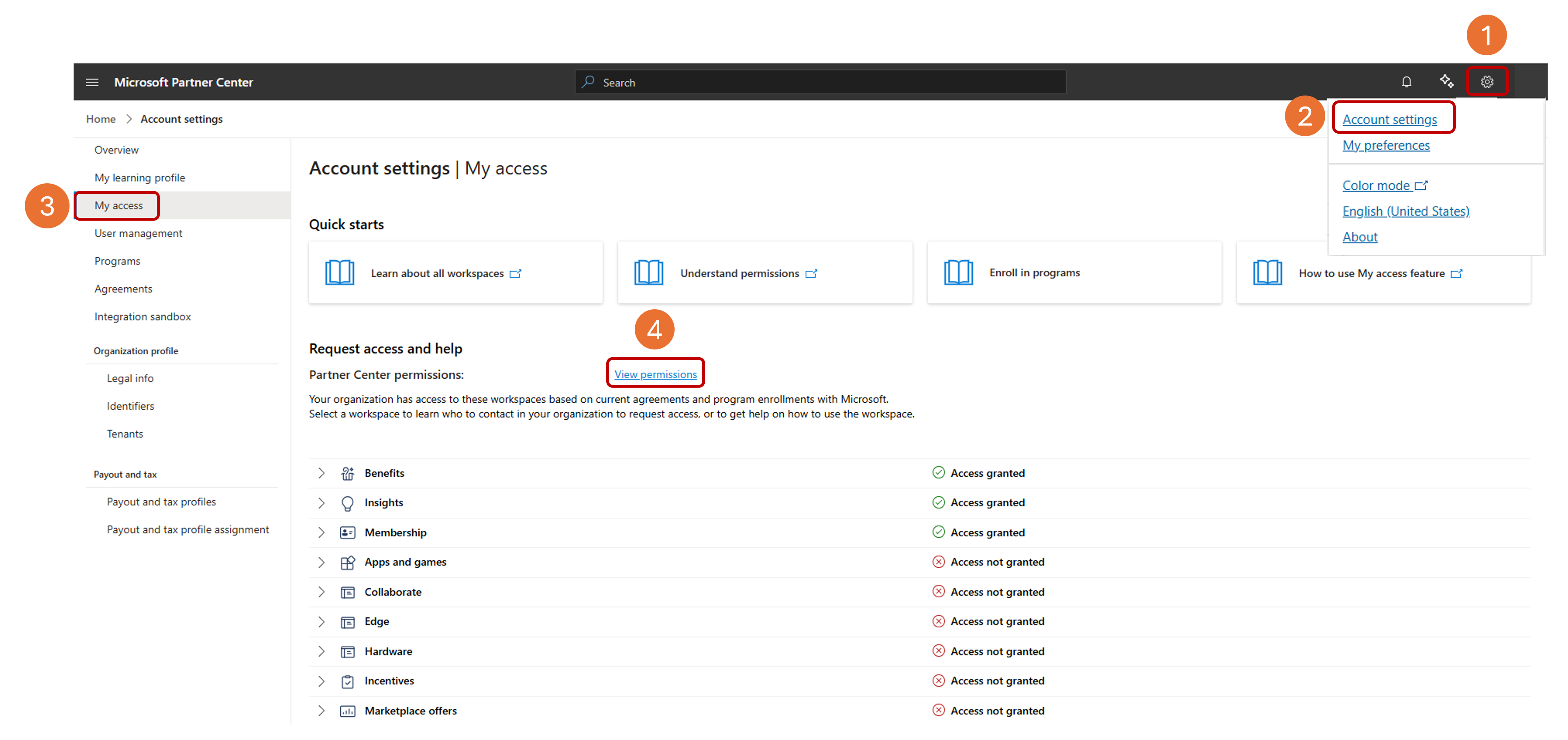Open Payout and tax profiles
The width and height of the screenshot is (1568, 740).
(x=161, y=501)
